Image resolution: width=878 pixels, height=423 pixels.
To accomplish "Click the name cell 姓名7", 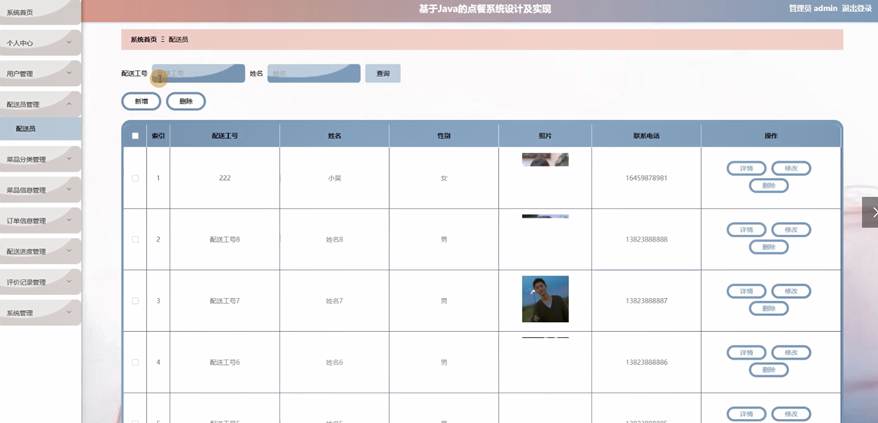I will 334,301.
